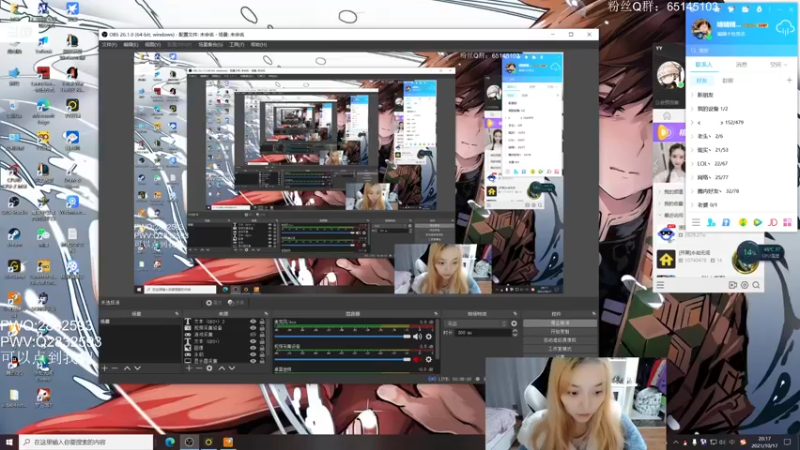Click the 开始录制 button in OBS controls
This screenshot has width=800, height=450.
pyautogui.click(x=560, y=332)
